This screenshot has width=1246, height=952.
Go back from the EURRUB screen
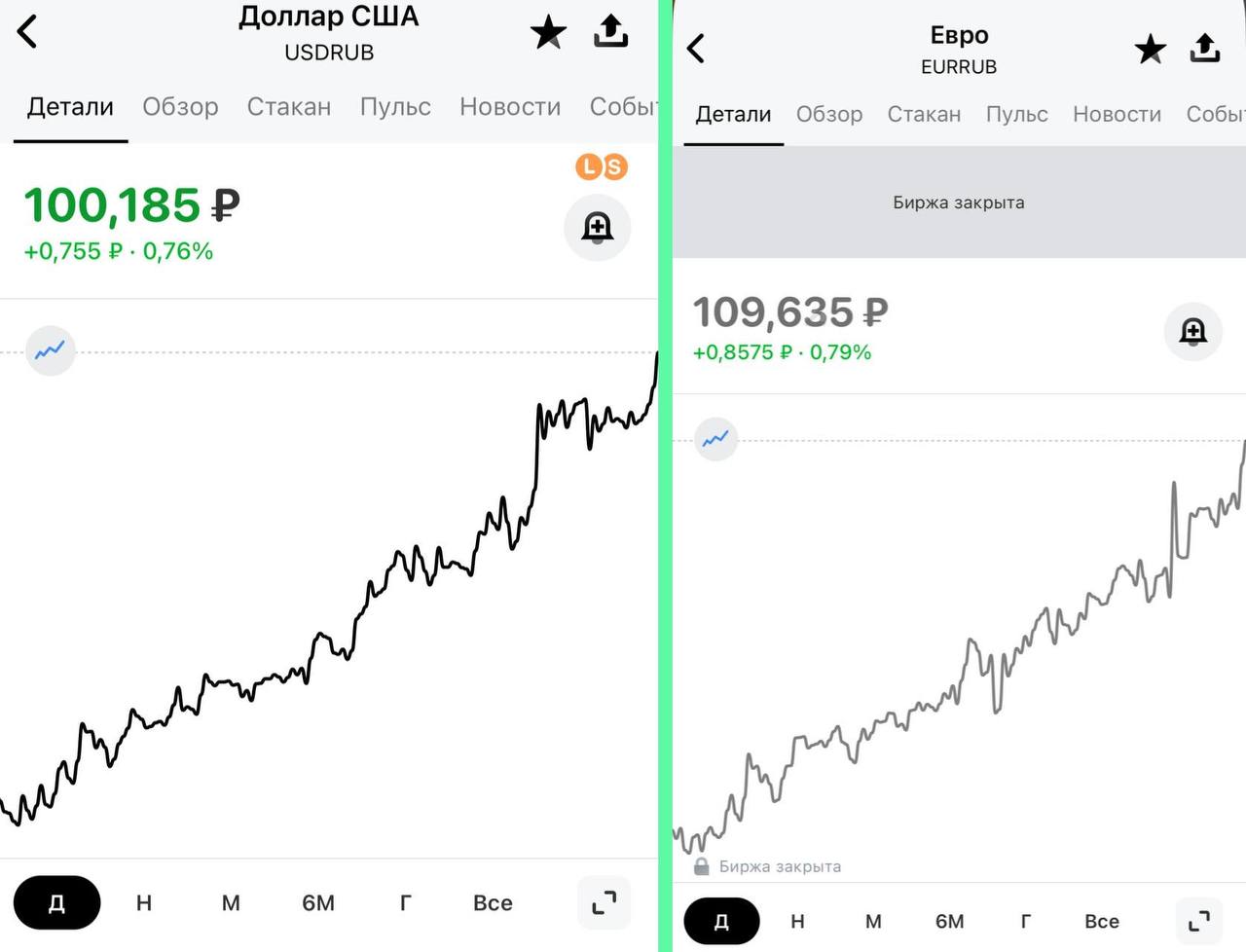[695, 49]
